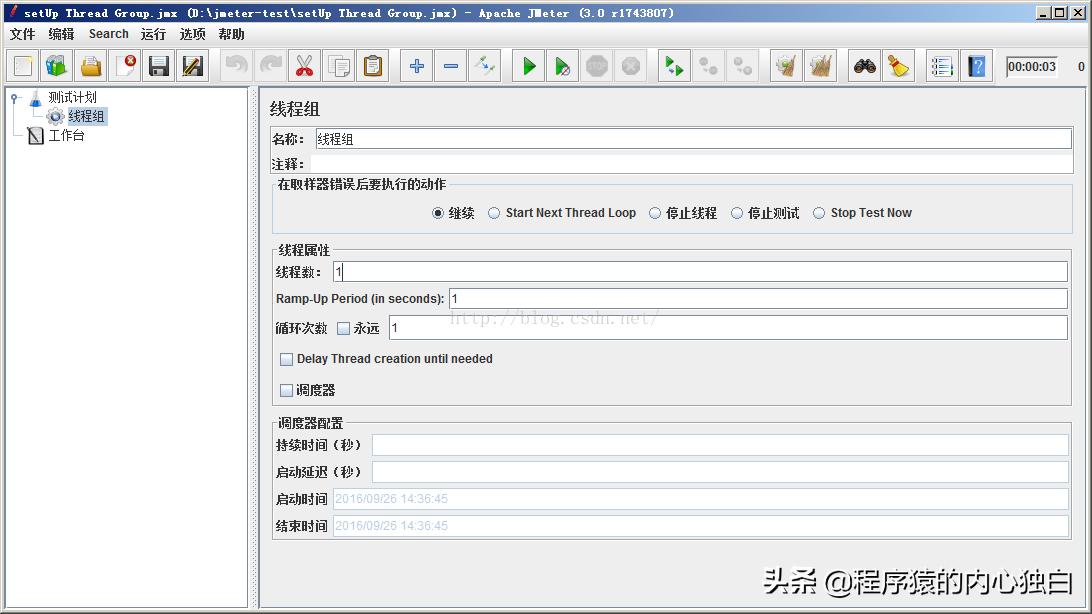Save the test plan via disk icon

pyautogui.click(x=159, y=65)
